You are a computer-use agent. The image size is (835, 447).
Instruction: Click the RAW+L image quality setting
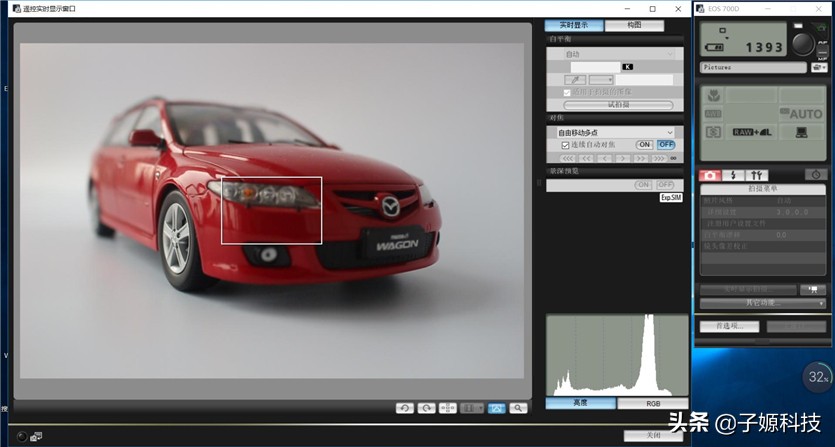[x=750, y=131]
